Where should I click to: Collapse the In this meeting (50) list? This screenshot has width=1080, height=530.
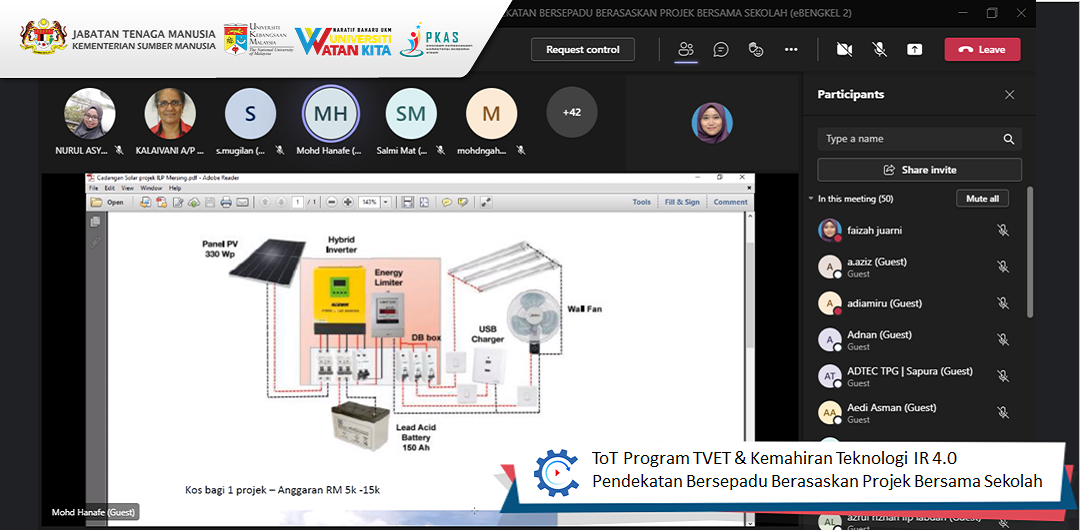tap(811, 199)
